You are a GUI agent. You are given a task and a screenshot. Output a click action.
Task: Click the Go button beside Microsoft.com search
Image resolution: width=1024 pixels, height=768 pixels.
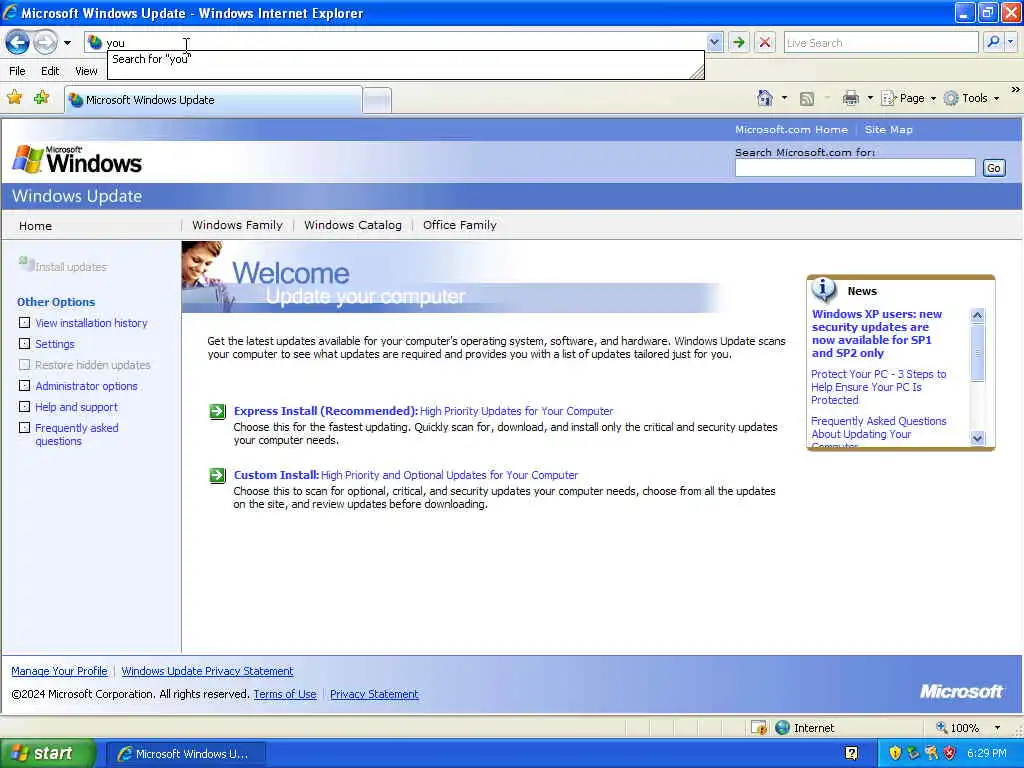point(994,168)
